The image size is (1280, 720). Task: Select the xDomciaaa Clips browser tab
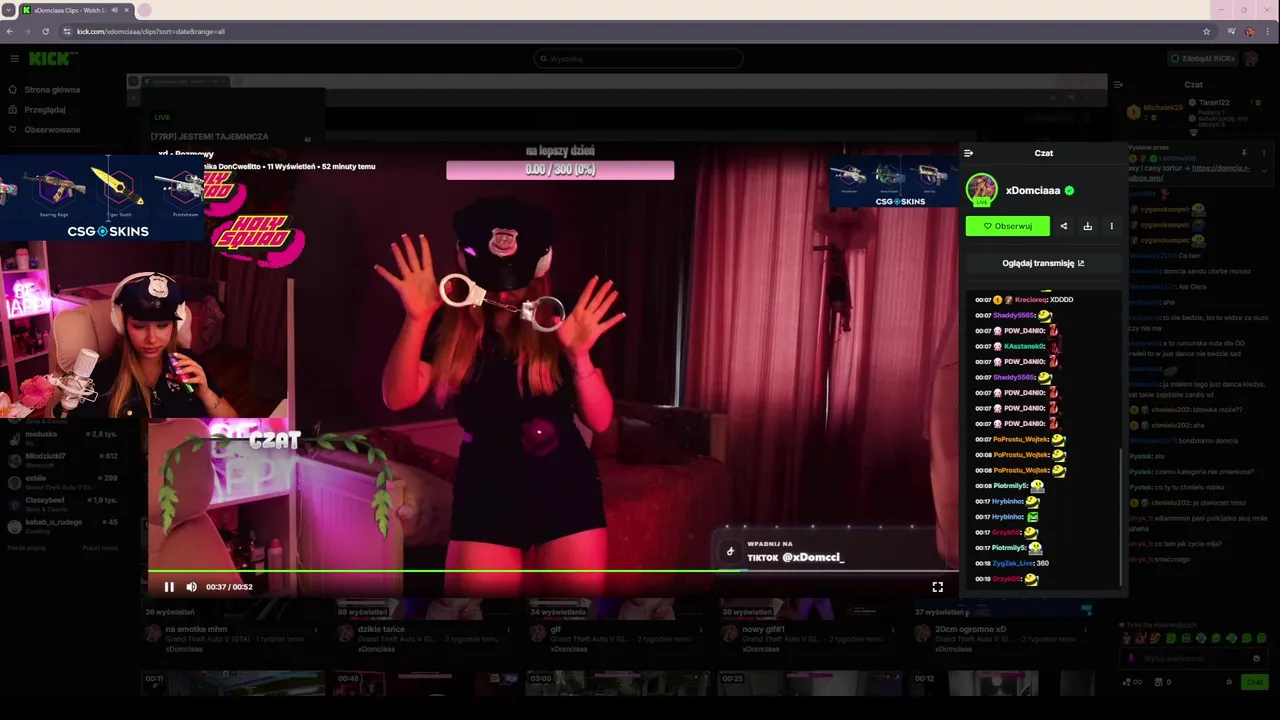tap(76, 10)
